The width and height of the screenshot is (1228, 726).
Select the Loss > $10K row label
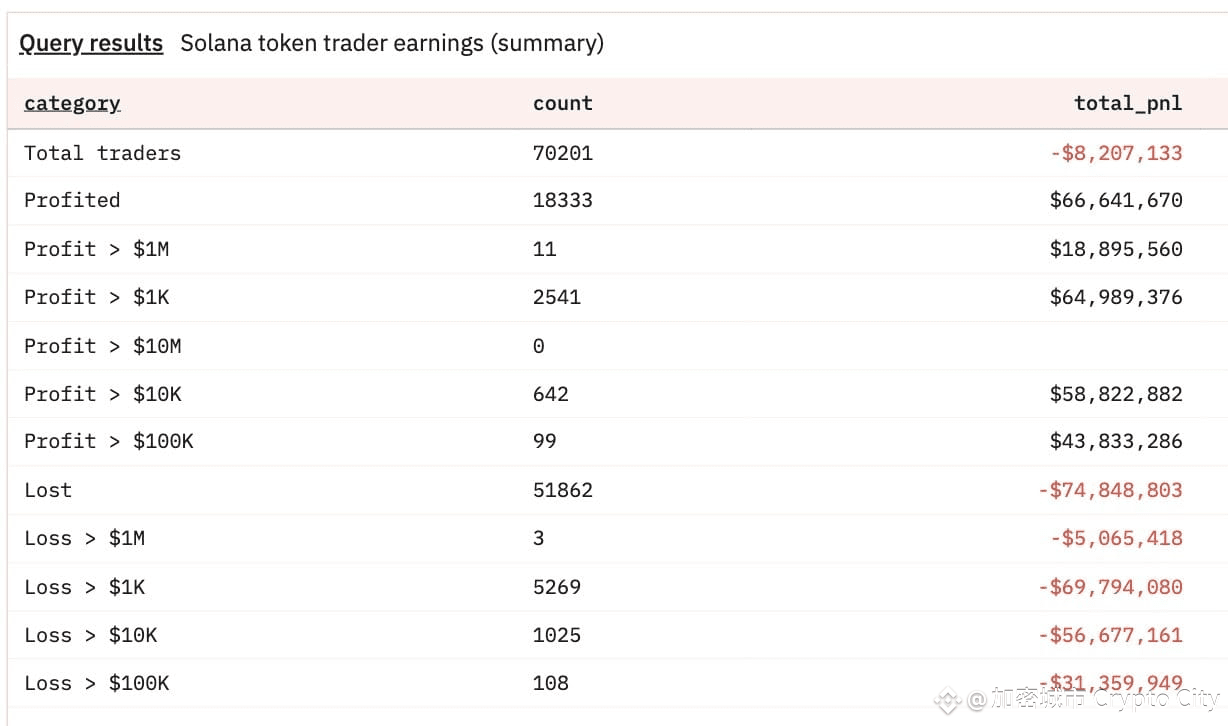pyautogui.click(x=91, y=635)
